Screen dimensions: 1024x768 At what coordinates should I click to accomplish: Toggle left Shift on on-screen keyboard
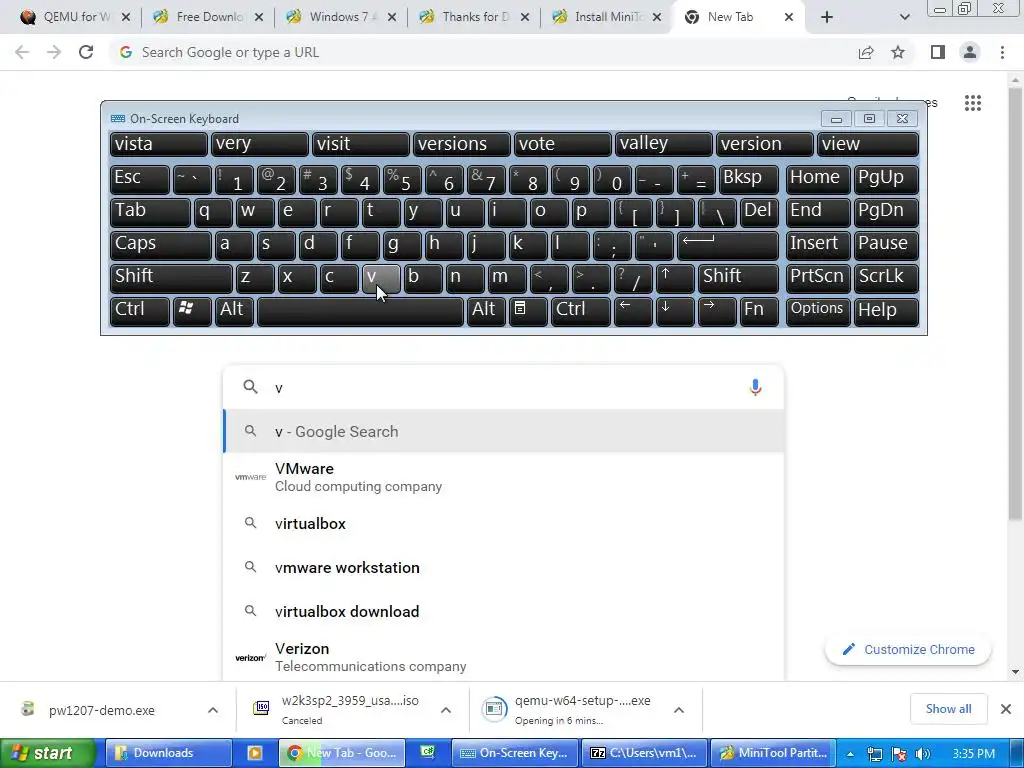(171, 277)
